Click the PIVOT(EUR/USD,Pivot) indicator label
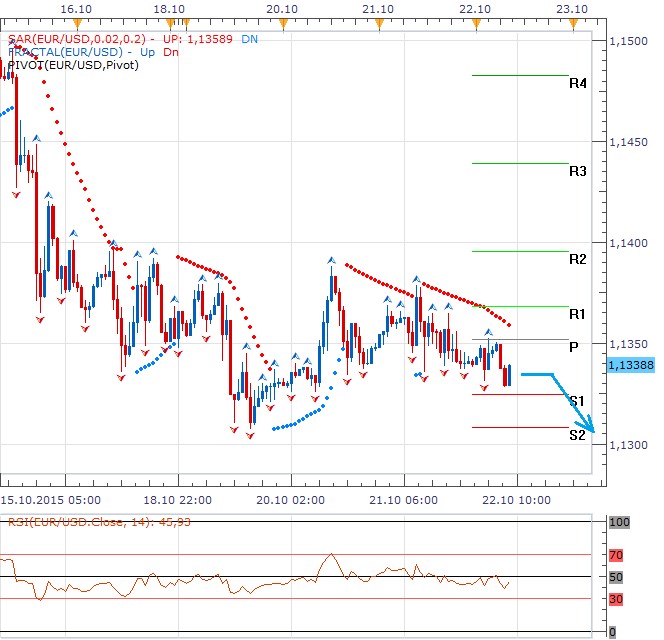 [73, 65]
